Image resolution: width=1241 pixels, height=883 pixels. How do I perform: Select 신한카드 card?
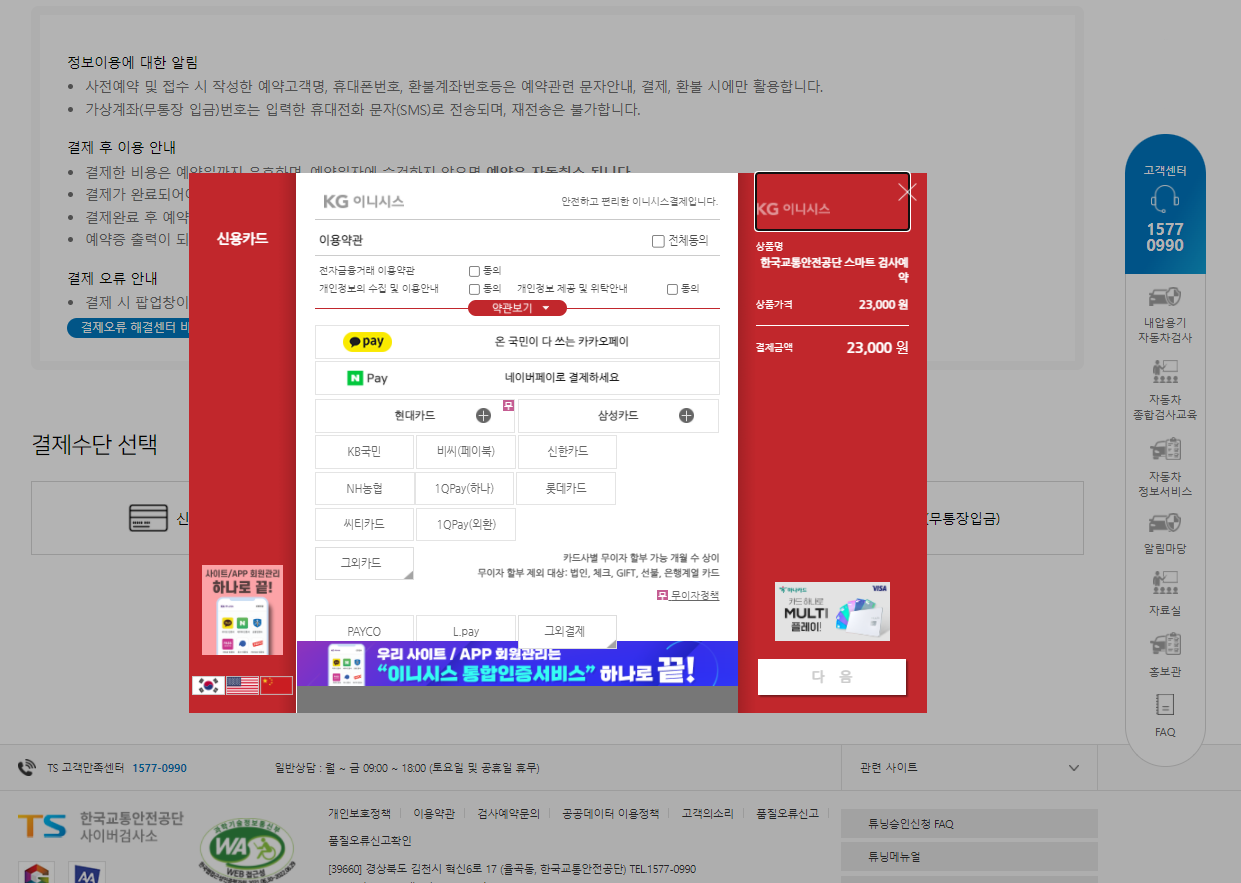click(567, 452)
